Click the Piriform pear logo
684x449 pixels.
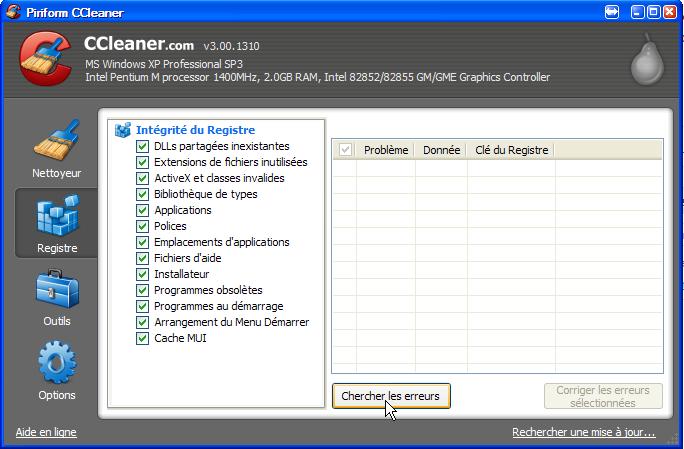[647, 60]
